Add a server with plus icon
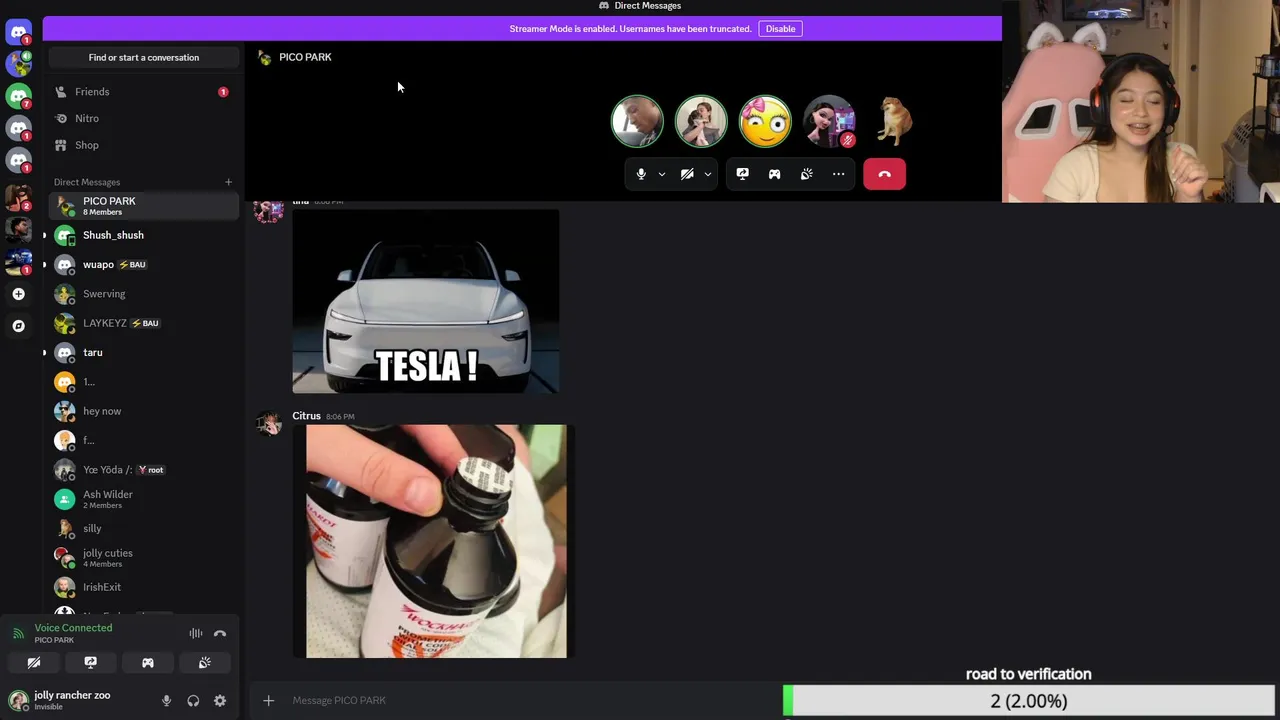Image resolution: width=1280 pixels, height=720 pixels. 19,294
